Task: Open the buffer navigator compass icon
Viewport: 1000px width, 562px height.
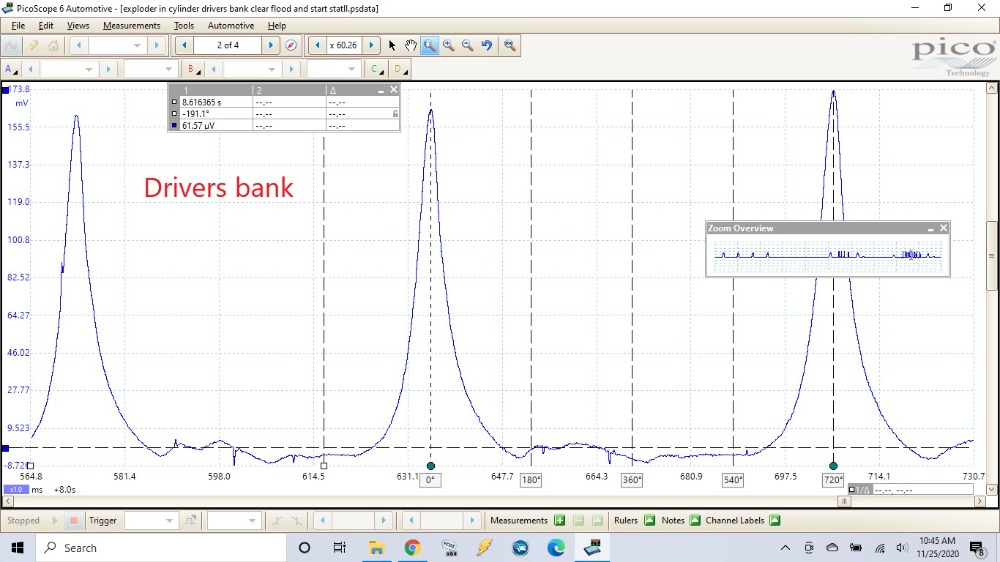Action: coord(291,45)
